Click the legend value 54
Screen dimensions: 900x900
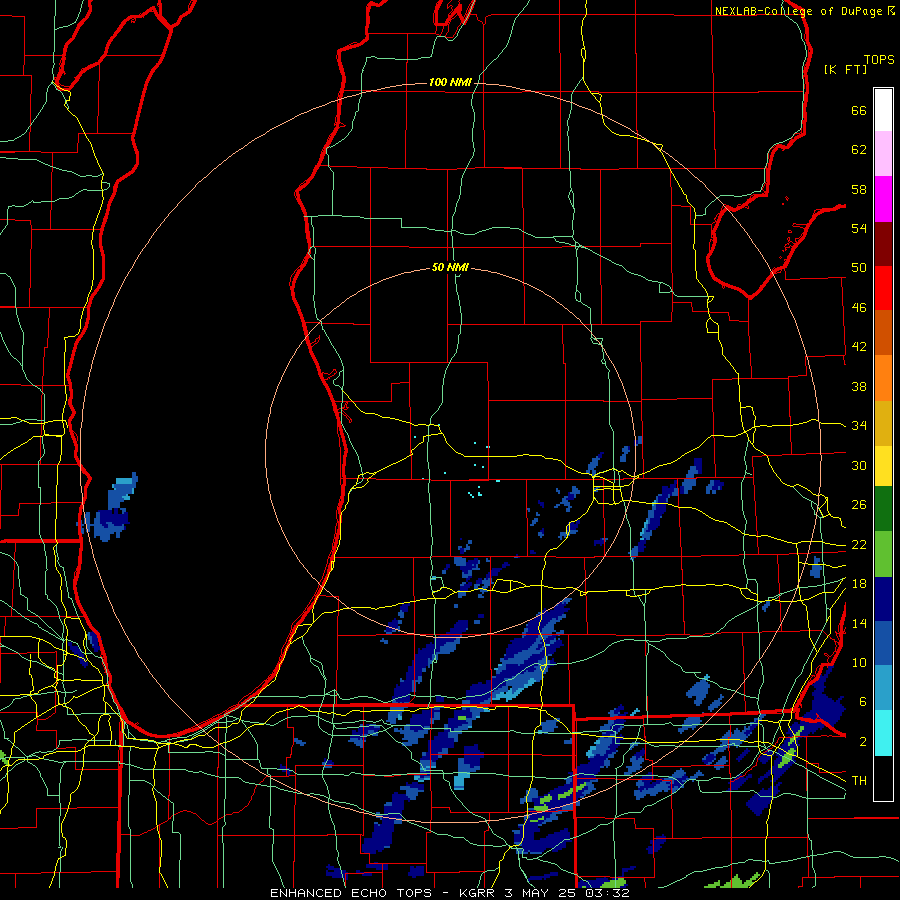pos(859,228)
